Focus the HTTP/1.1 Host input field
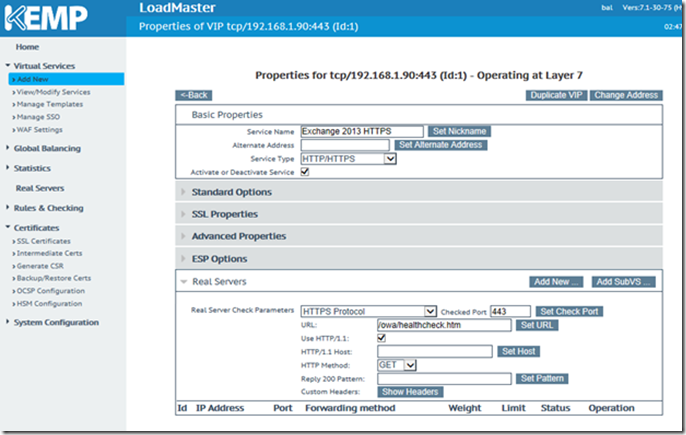 pyautogui.click(x=435, y=351)
